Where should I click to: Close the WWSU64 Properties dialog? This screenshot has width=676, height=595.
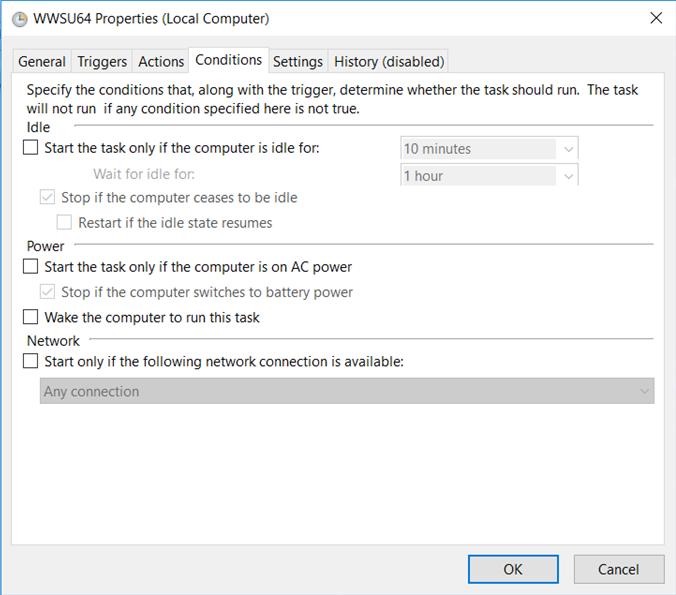(x=656, y=18)
